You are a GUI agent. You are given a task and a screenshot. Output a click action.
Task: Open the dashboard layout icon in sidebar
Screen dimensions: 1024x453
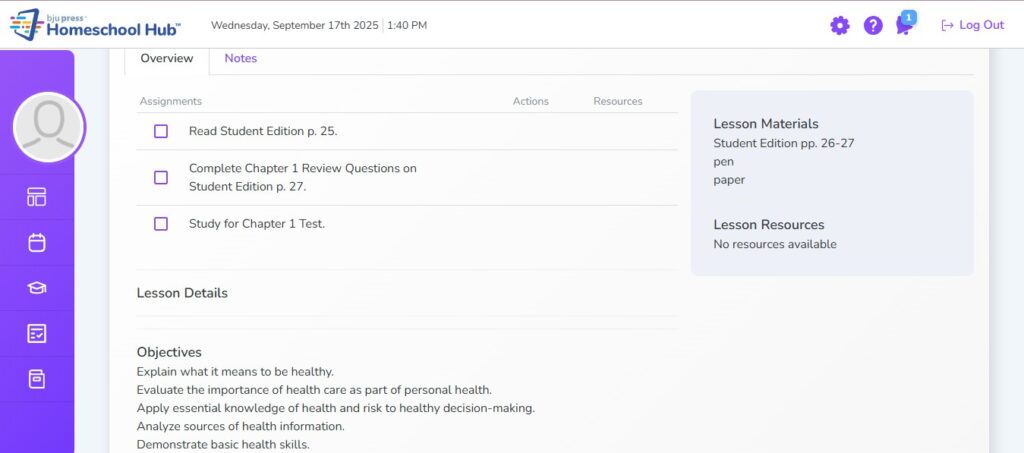click(37, 197)
